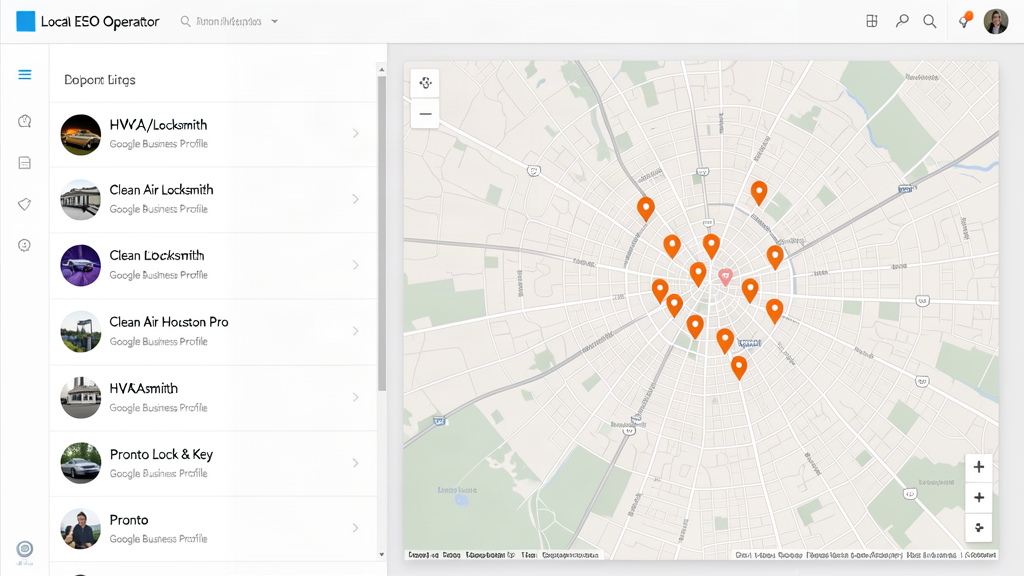Open the header search dropdown arrow

pos(275,22)
